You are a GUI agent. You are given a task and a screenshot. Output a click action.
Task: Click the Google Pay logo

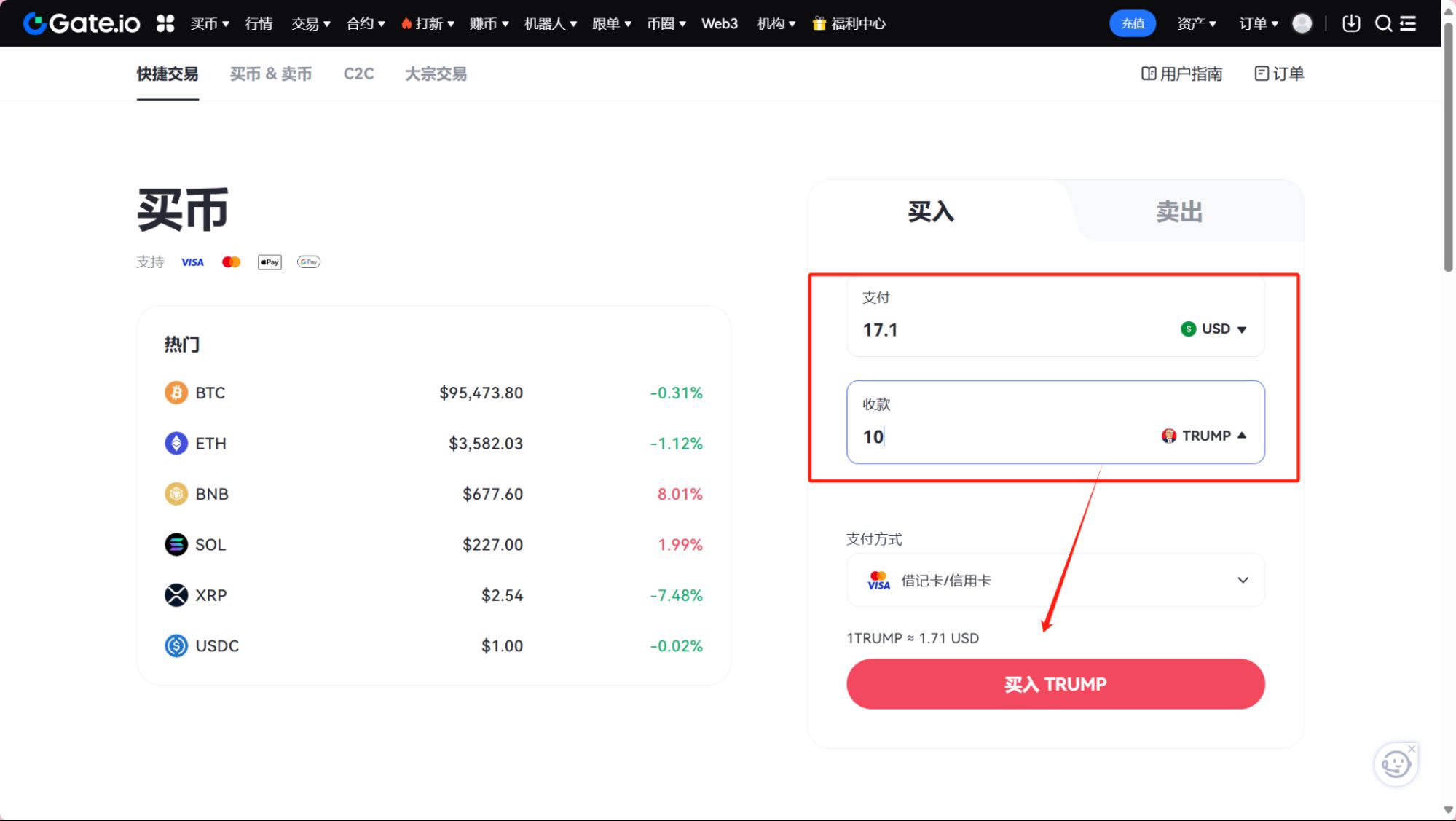309,262
